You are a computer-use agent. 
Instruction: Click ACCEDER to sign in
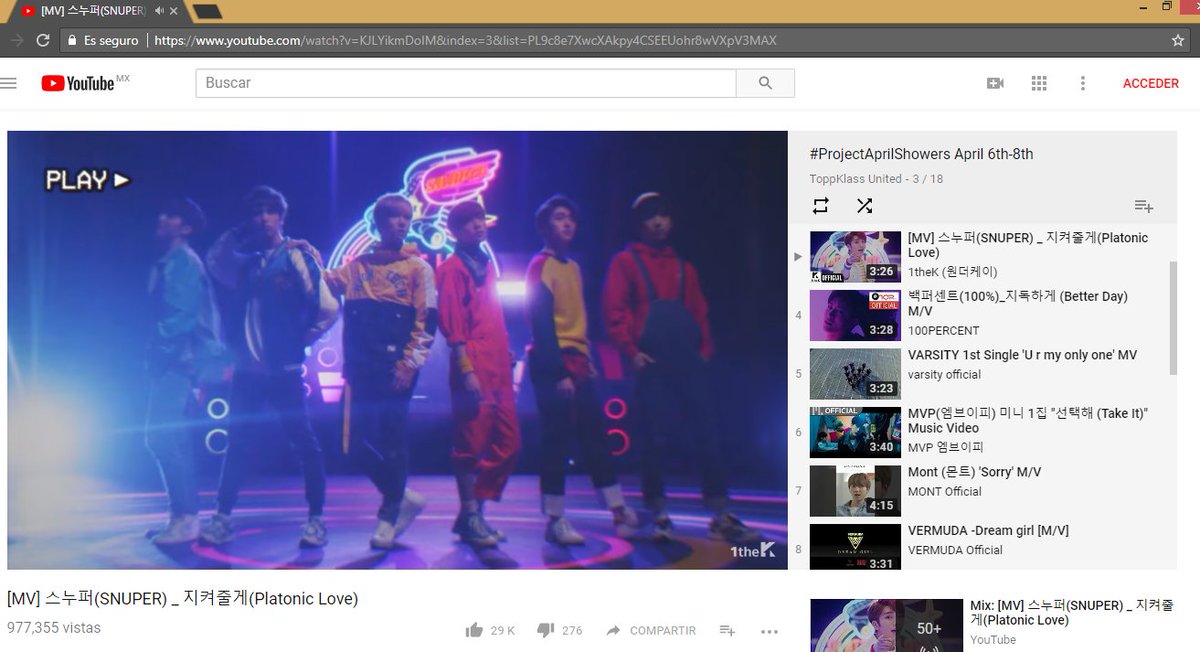click(1151, 83)
